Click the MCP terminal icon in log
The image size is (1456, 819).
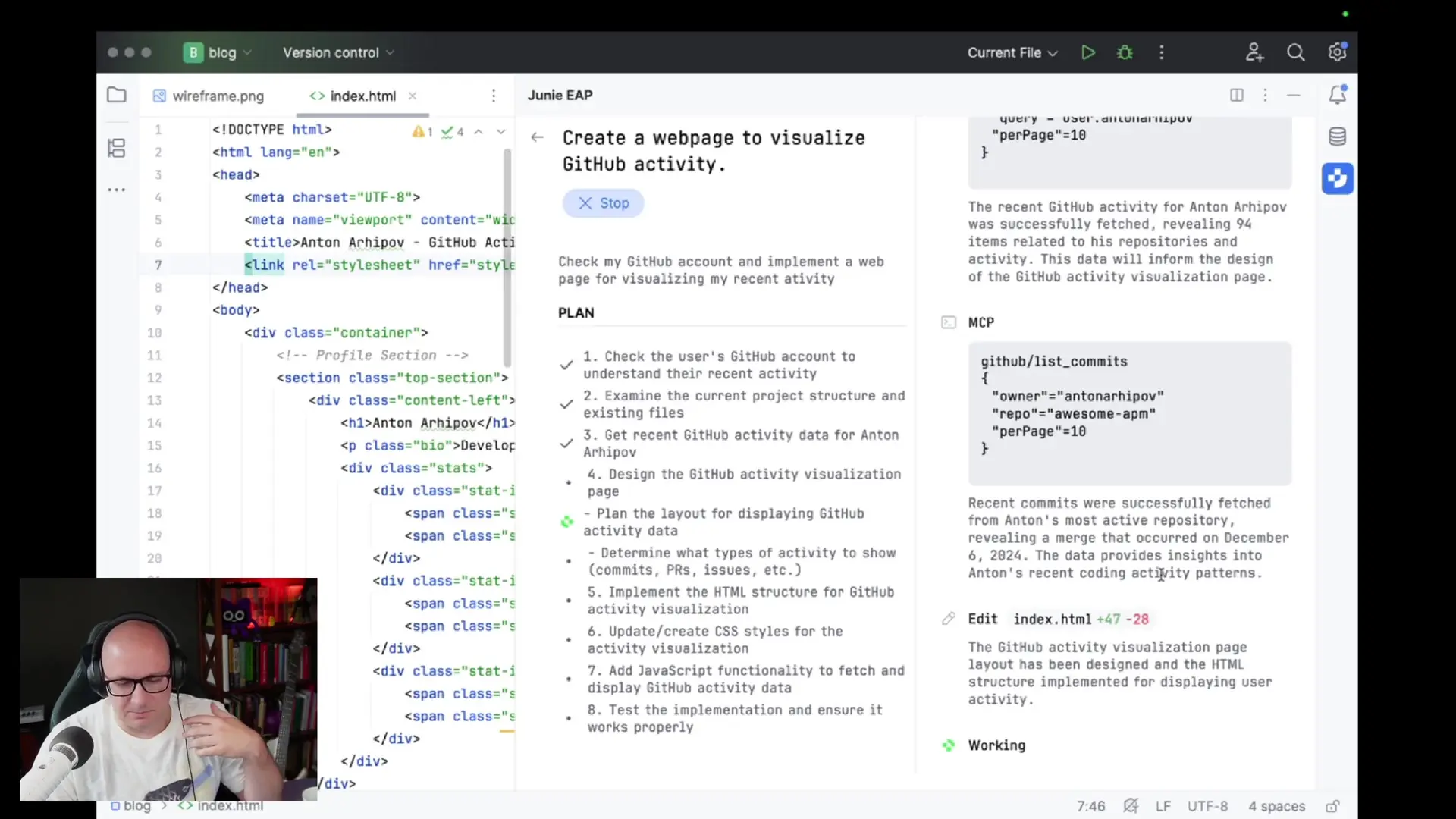point(949,323)
